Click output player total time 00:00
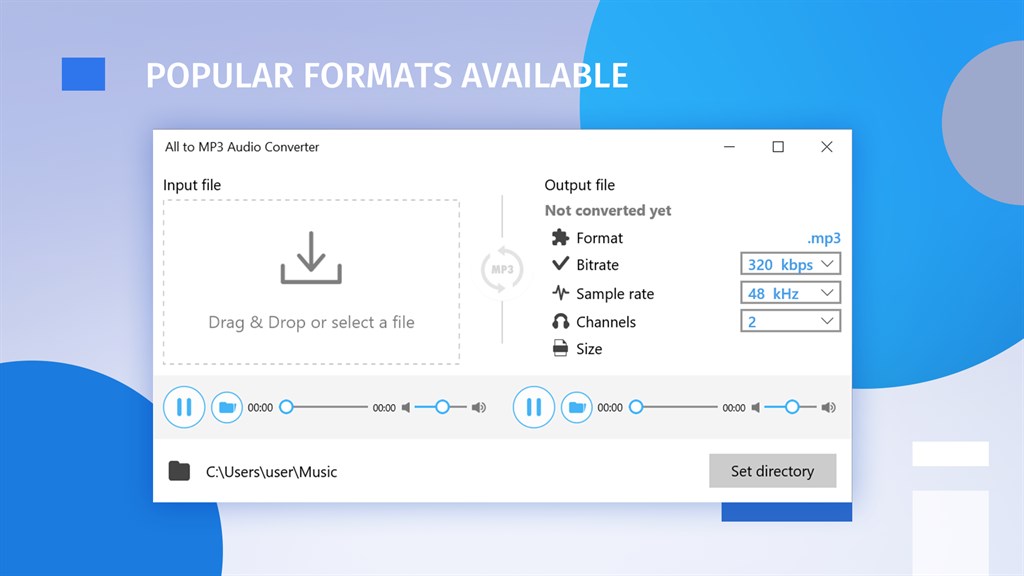 [x=734, y=408]
